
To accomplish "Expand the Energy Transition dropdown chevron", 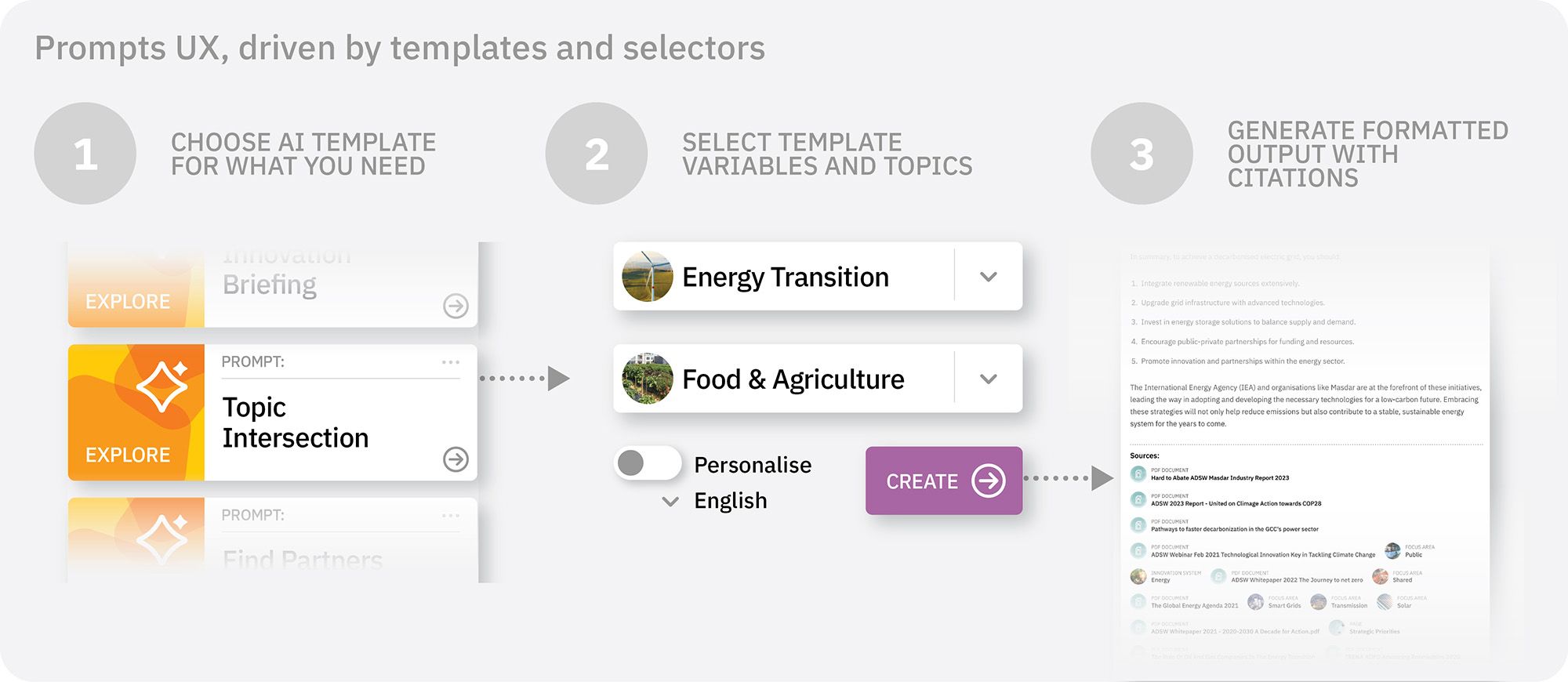I will pyautogui.click(x=989, y=277).
